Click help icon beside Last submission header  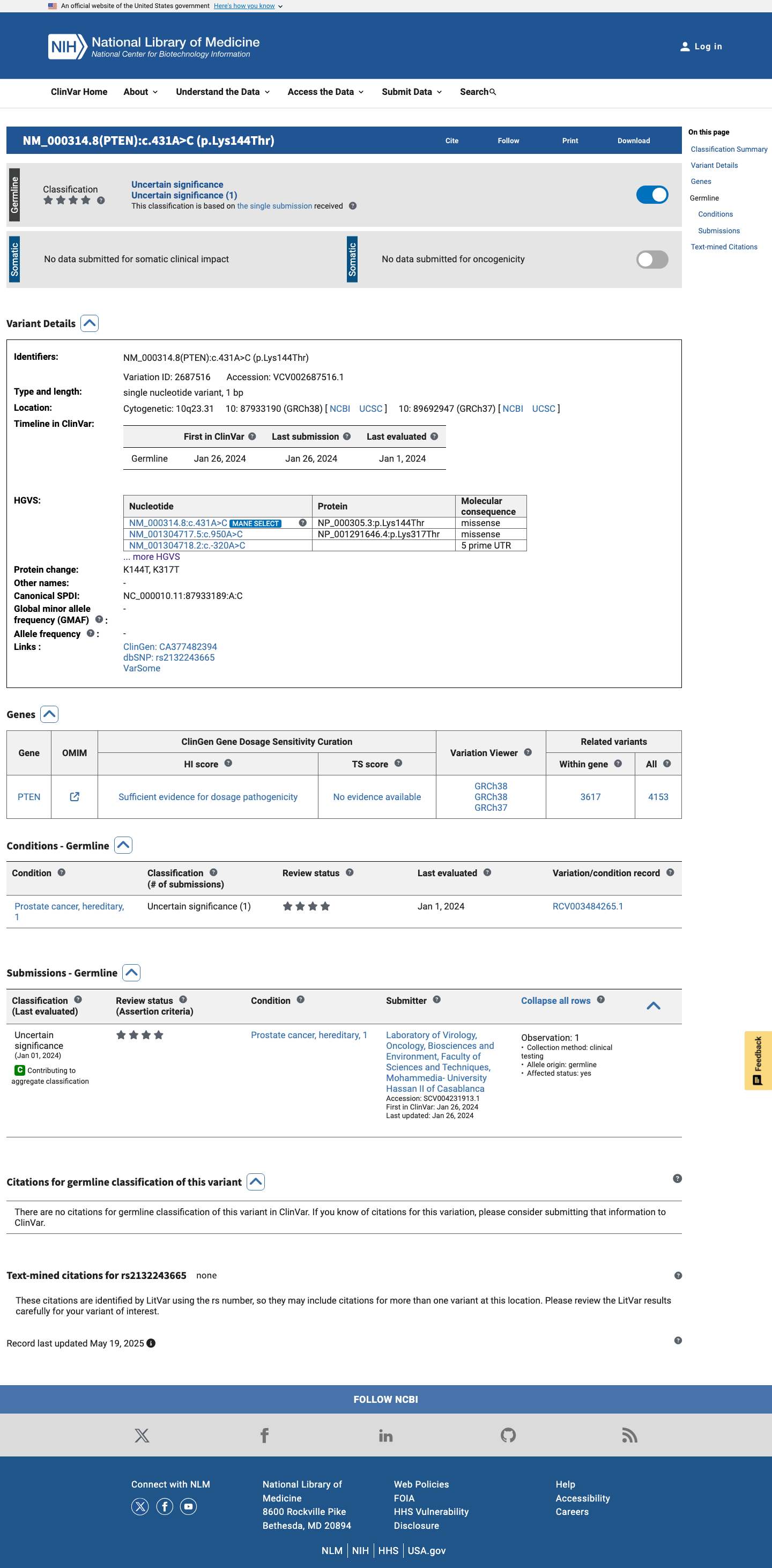[347, 437]
